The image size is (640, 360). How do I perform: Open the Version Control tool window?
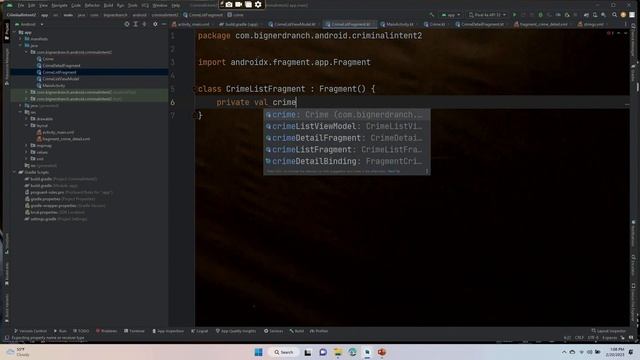[30, 331]
